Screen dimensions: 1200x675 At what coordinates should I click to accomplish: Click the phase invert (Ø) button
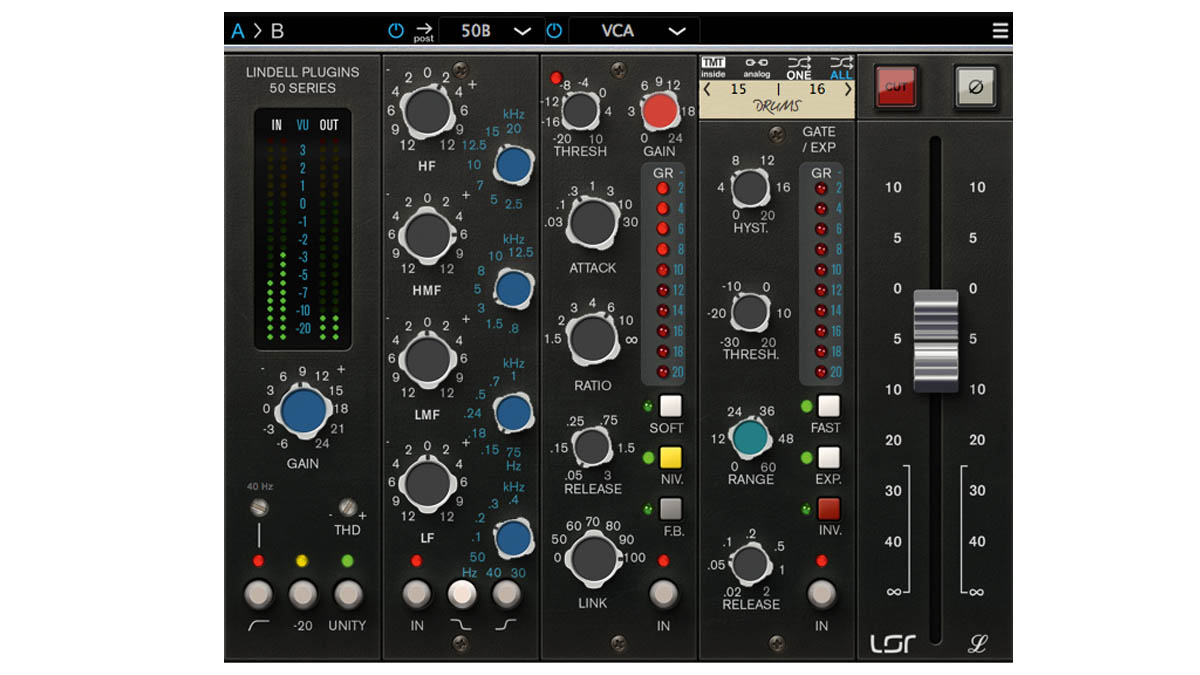coord(976,87)
